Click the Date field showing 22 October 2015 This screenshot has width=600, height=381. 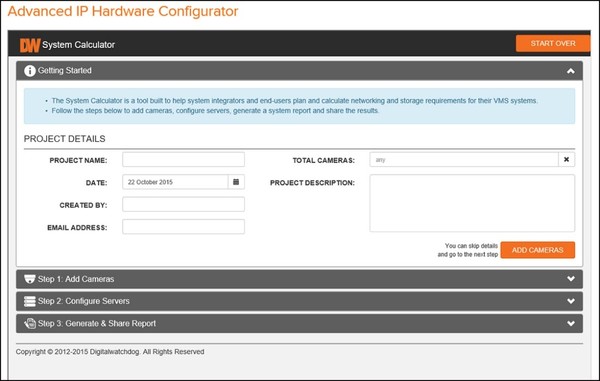click(175, 182)
